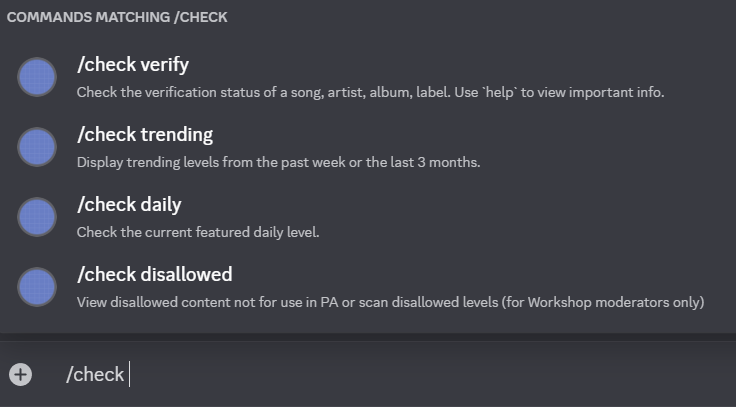
Task: Click the typed /check text in message box
Action: click(95, 374)
